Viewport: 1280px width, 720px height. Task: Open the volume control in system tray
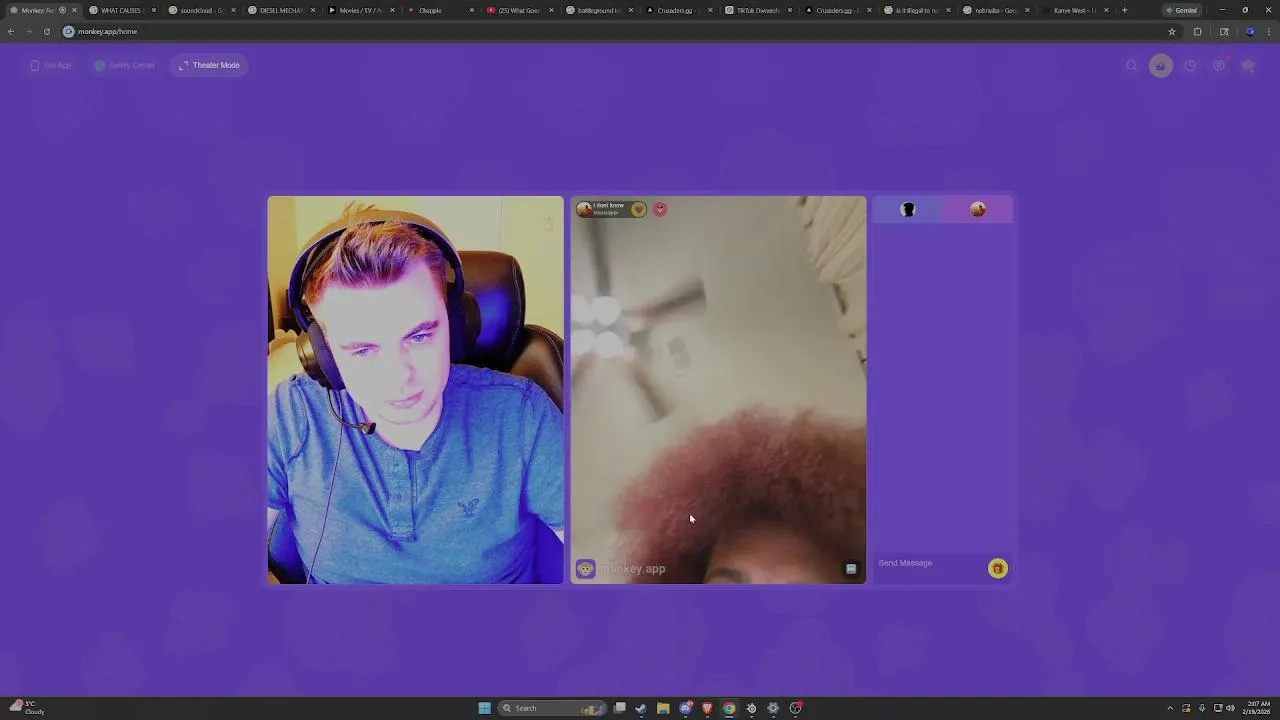pos(1230,708)
